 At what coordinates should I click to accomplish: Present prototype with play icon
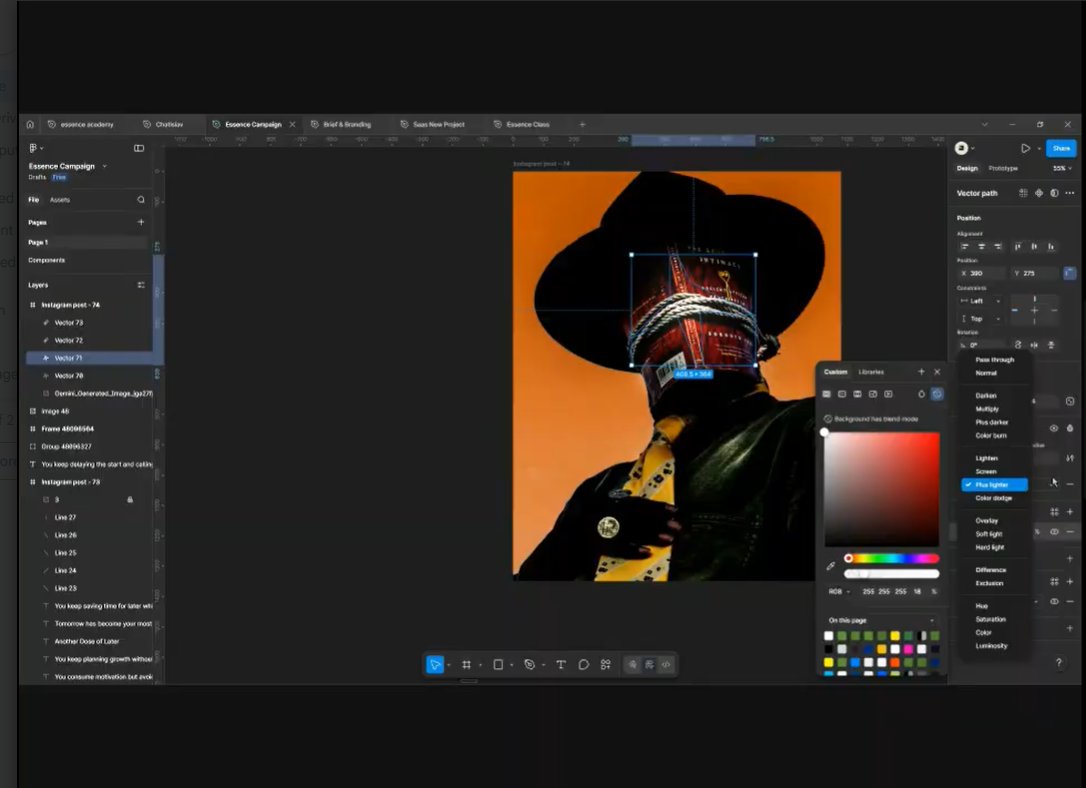(x=1025, y=148)
